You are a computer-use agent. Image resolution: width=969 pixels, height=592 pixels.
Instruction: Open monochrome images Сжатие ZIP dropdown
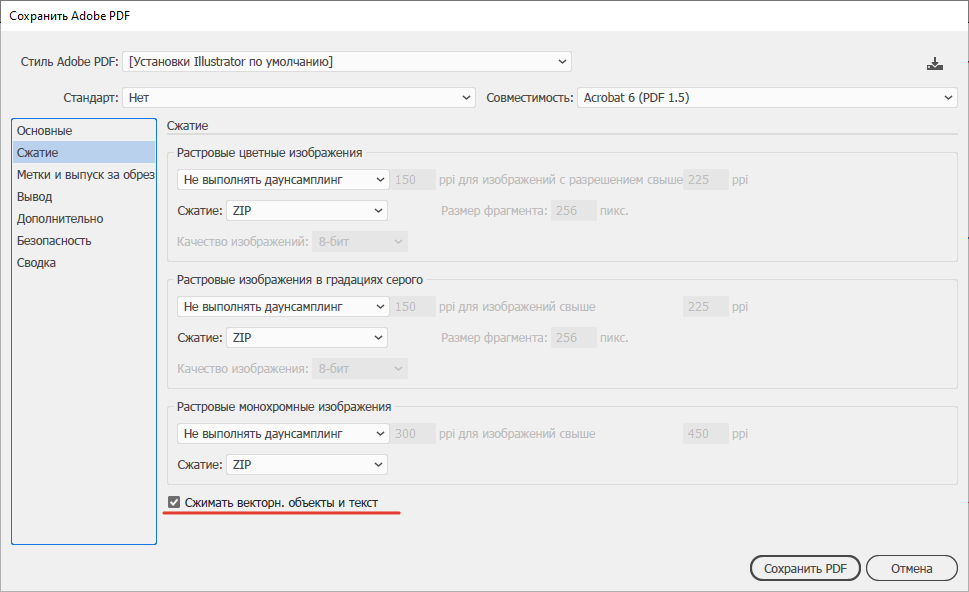[307, 465]
